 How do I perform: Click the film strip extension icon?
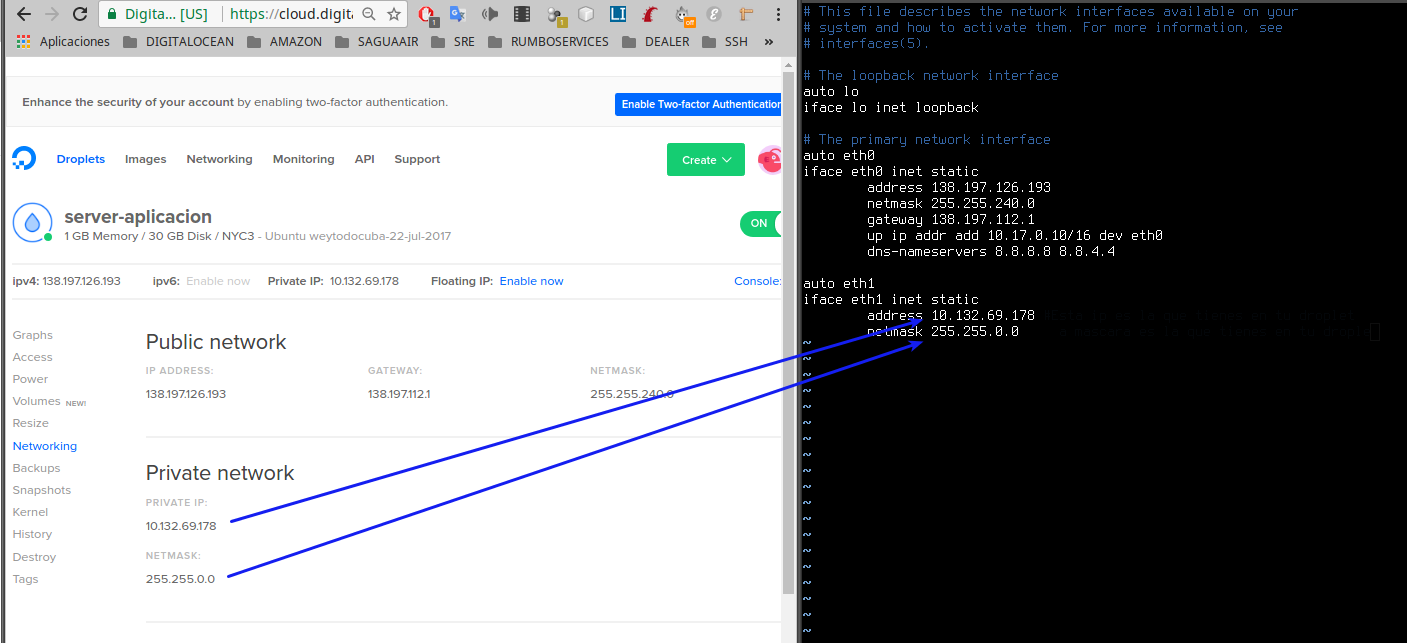pos(521,14)
